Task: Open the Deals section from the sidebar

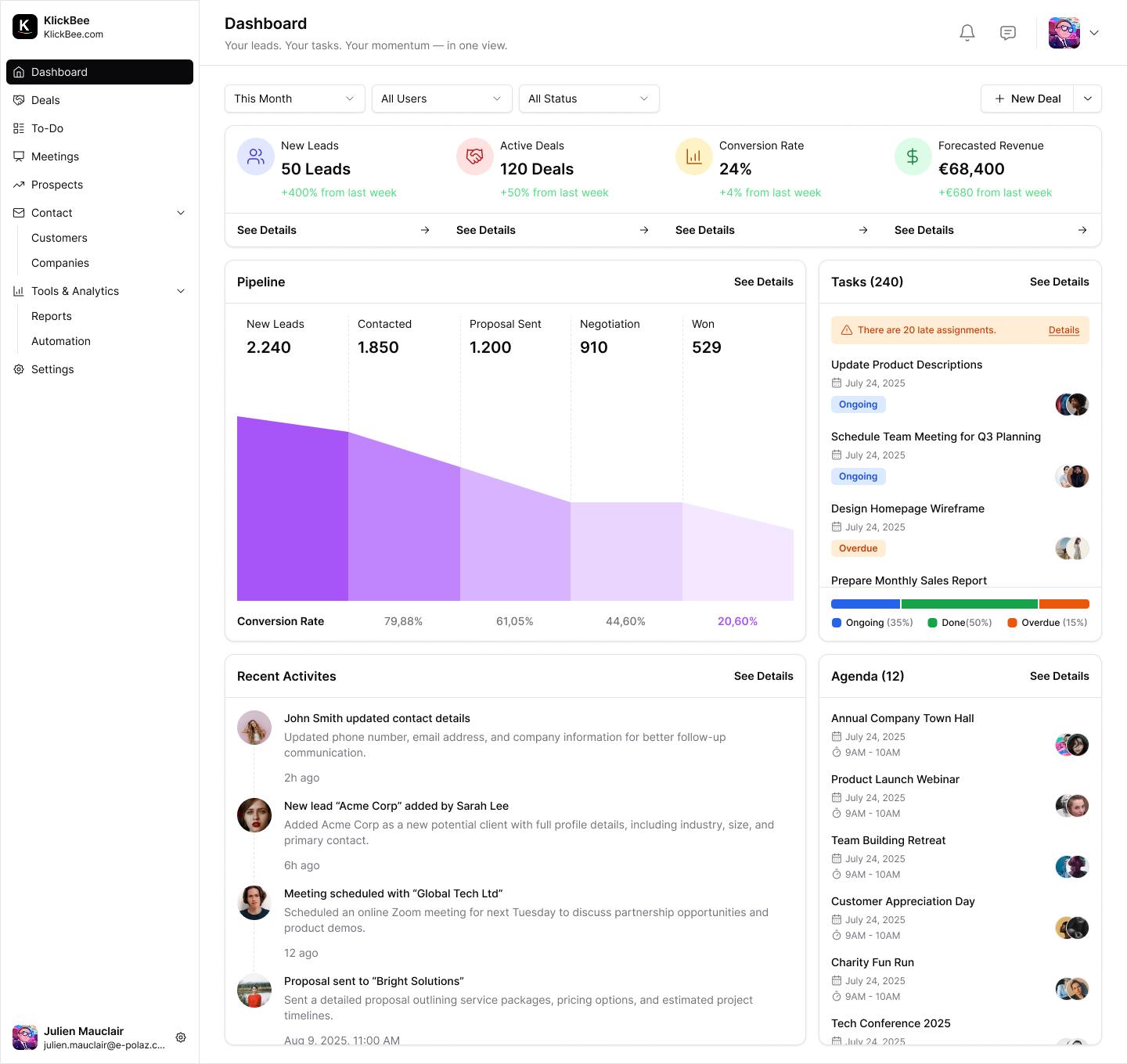Action: tap(46, 100)
